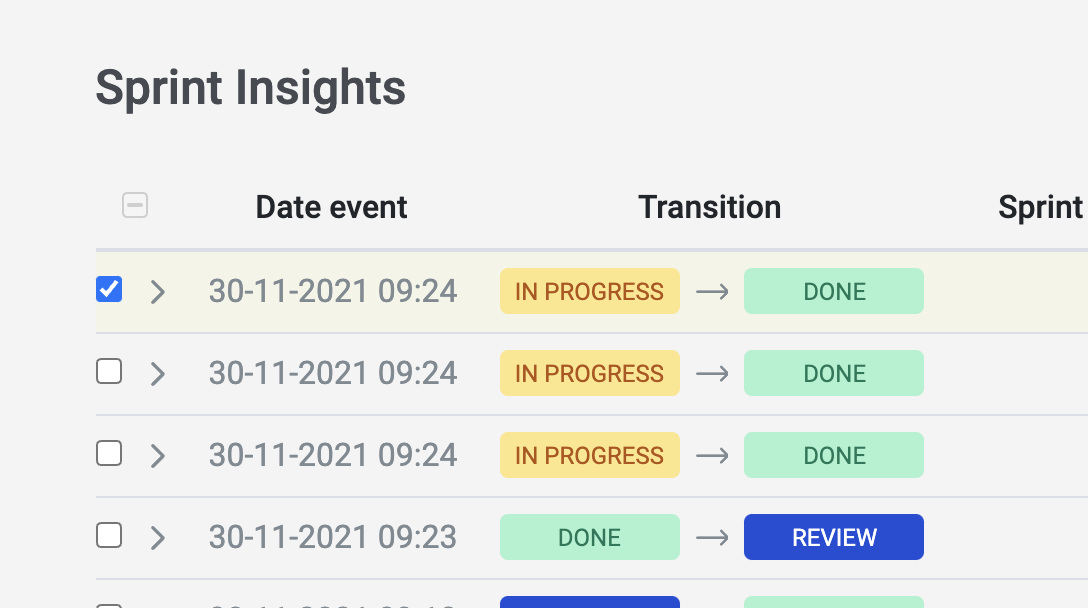Check the third row's checkbox
This screenshot has width=1088, height=608.
pyautogui.click(x=109, y=454)
